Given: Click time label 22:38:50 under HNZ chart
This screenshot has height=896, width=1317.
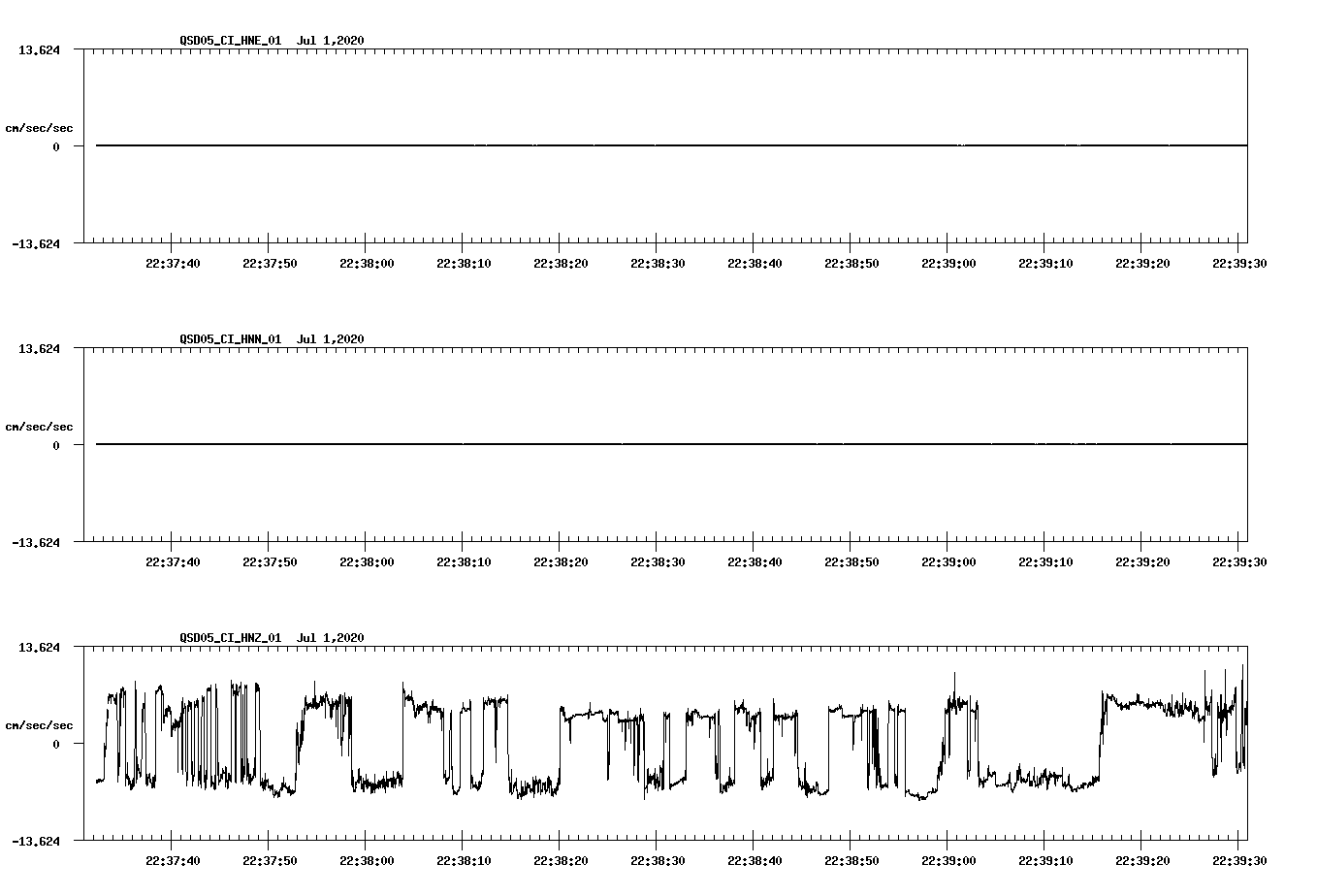Looking at the screenshot, I should pyautogui.click(x=851, y=860).
